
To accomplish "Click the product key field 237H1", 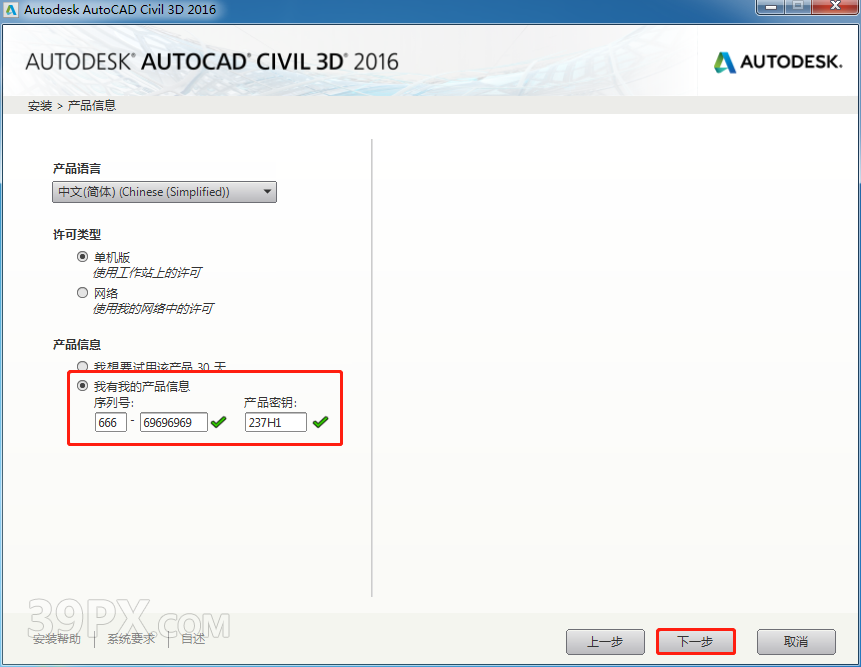I will coord(276,422).
